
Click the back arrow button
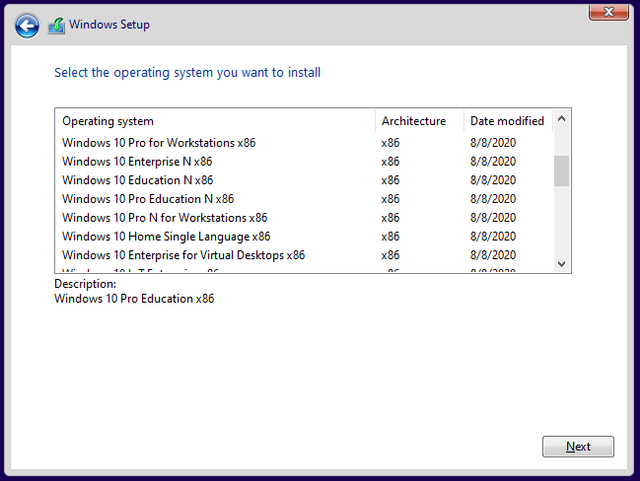coord(27,26)
